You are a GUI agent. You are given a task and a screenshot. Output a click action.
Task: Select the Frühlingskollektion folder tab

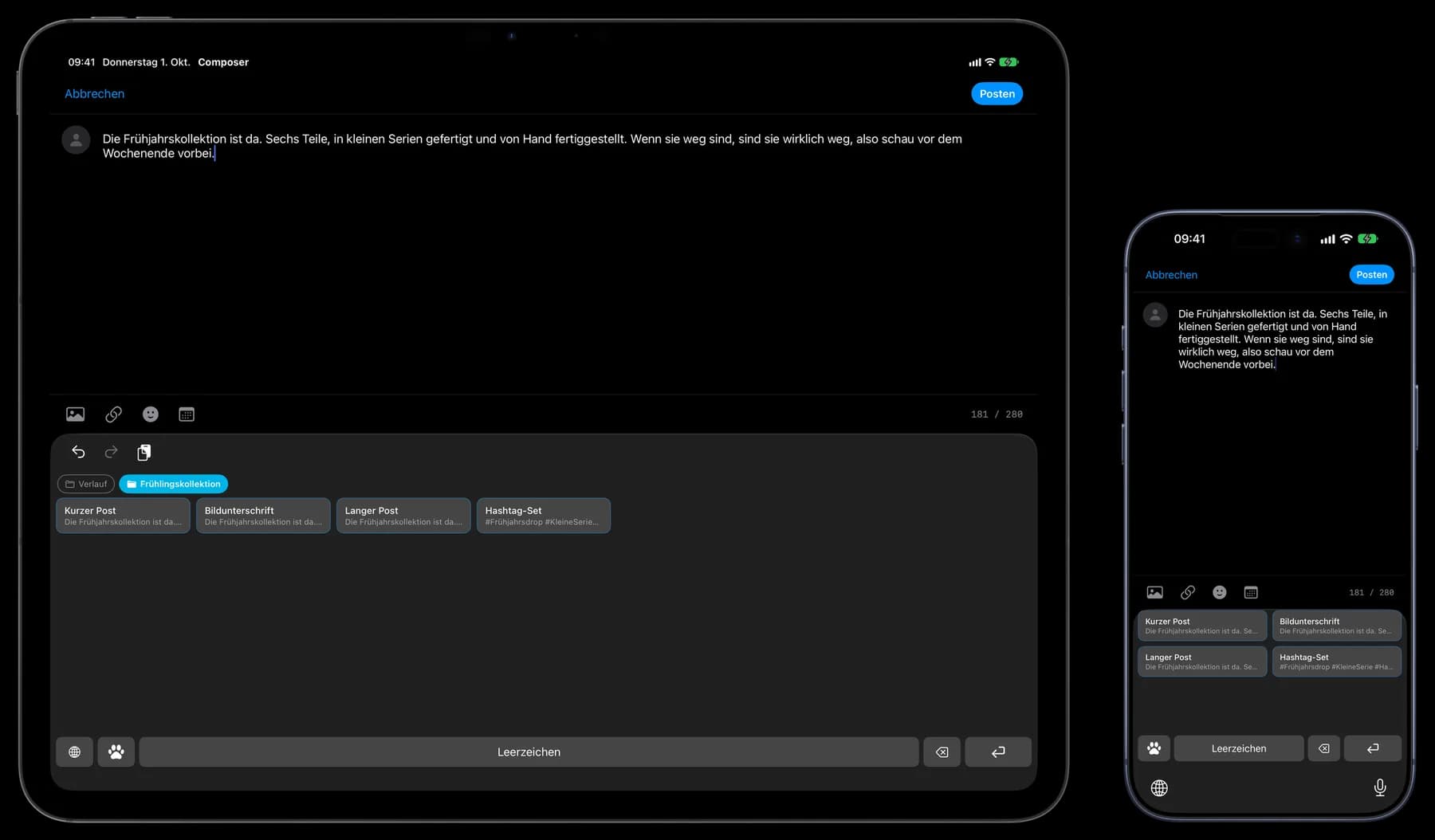coord(174,484)
